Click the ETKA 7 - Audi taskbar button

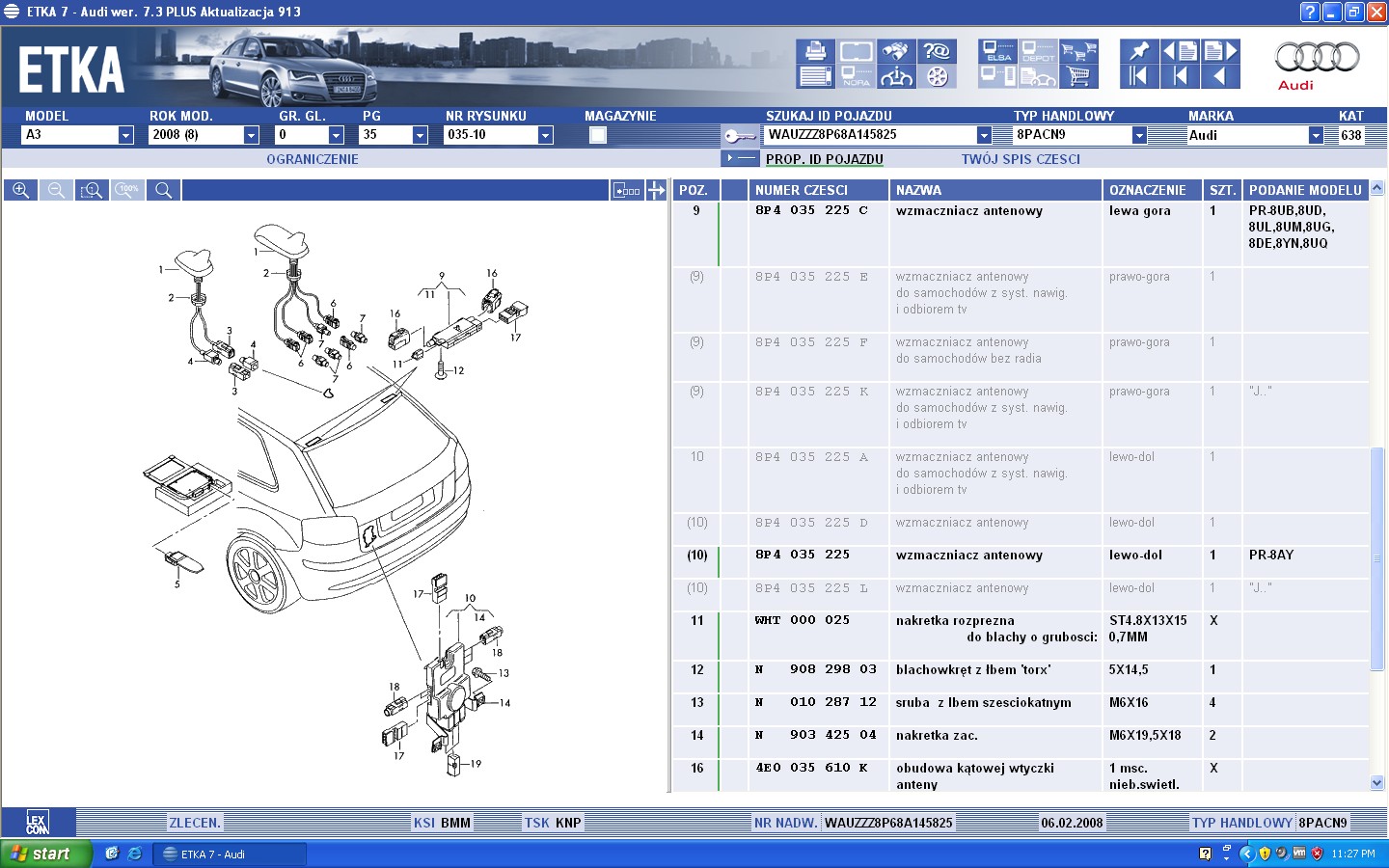(230, 854)
